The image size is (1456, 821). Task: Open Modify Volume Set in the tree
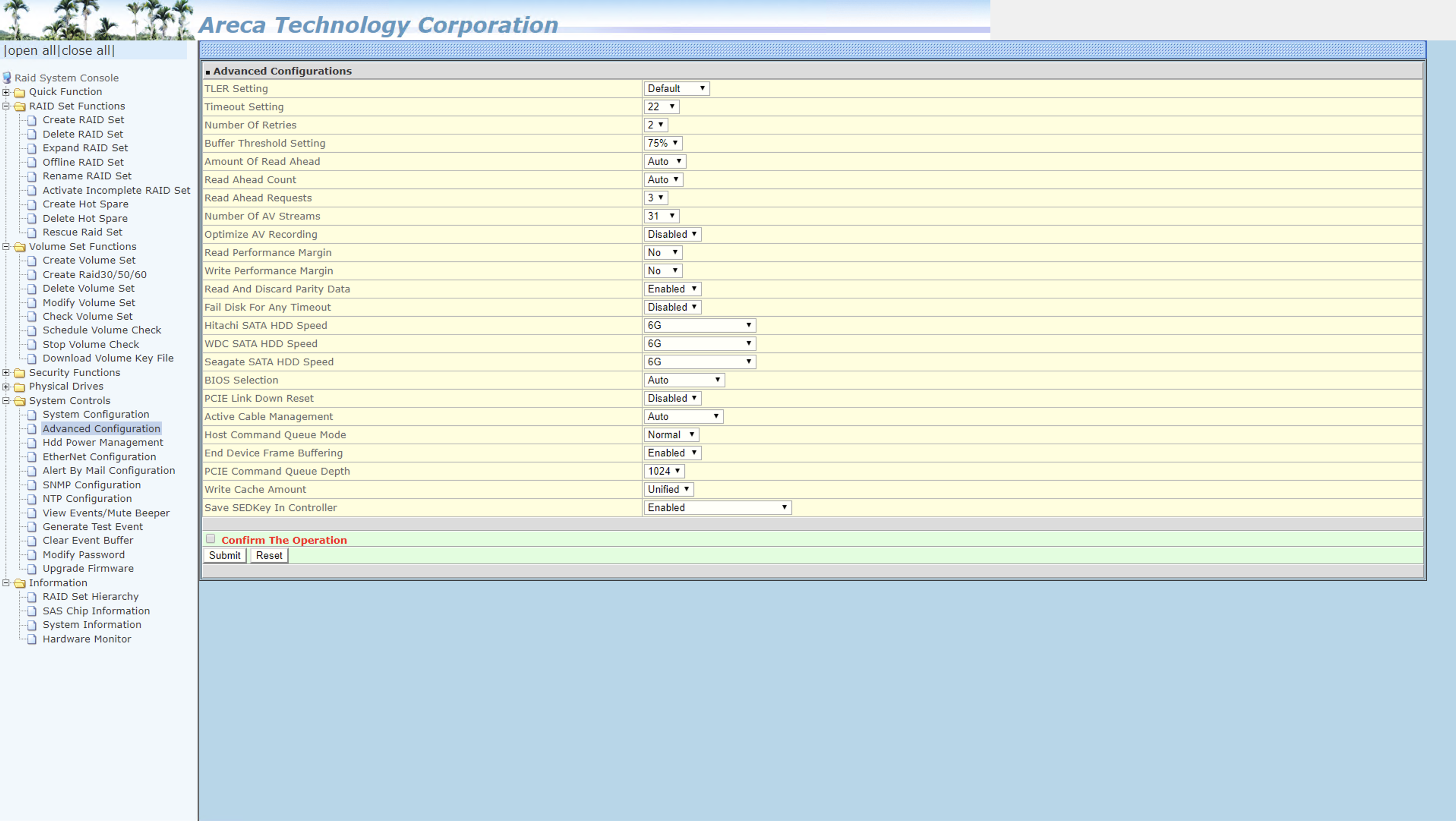[89, 303]
